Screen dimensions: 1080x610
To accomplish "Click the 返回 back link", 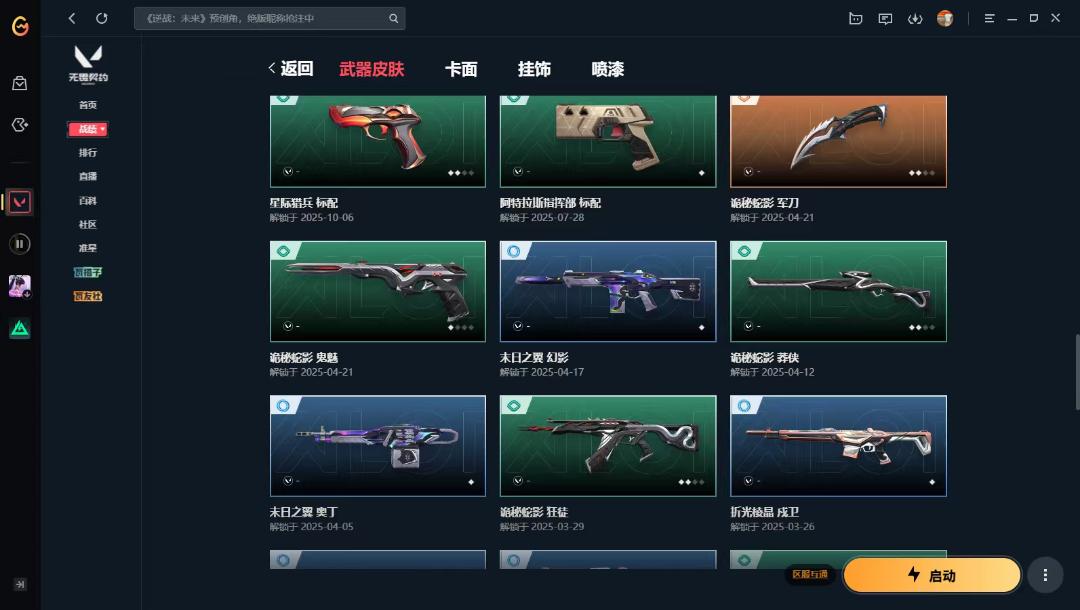I will click(291, 68).
